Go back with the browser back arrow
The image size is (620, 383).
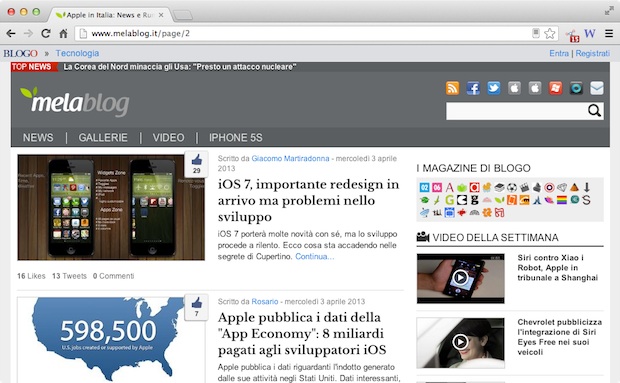click(x=11, y=34)
